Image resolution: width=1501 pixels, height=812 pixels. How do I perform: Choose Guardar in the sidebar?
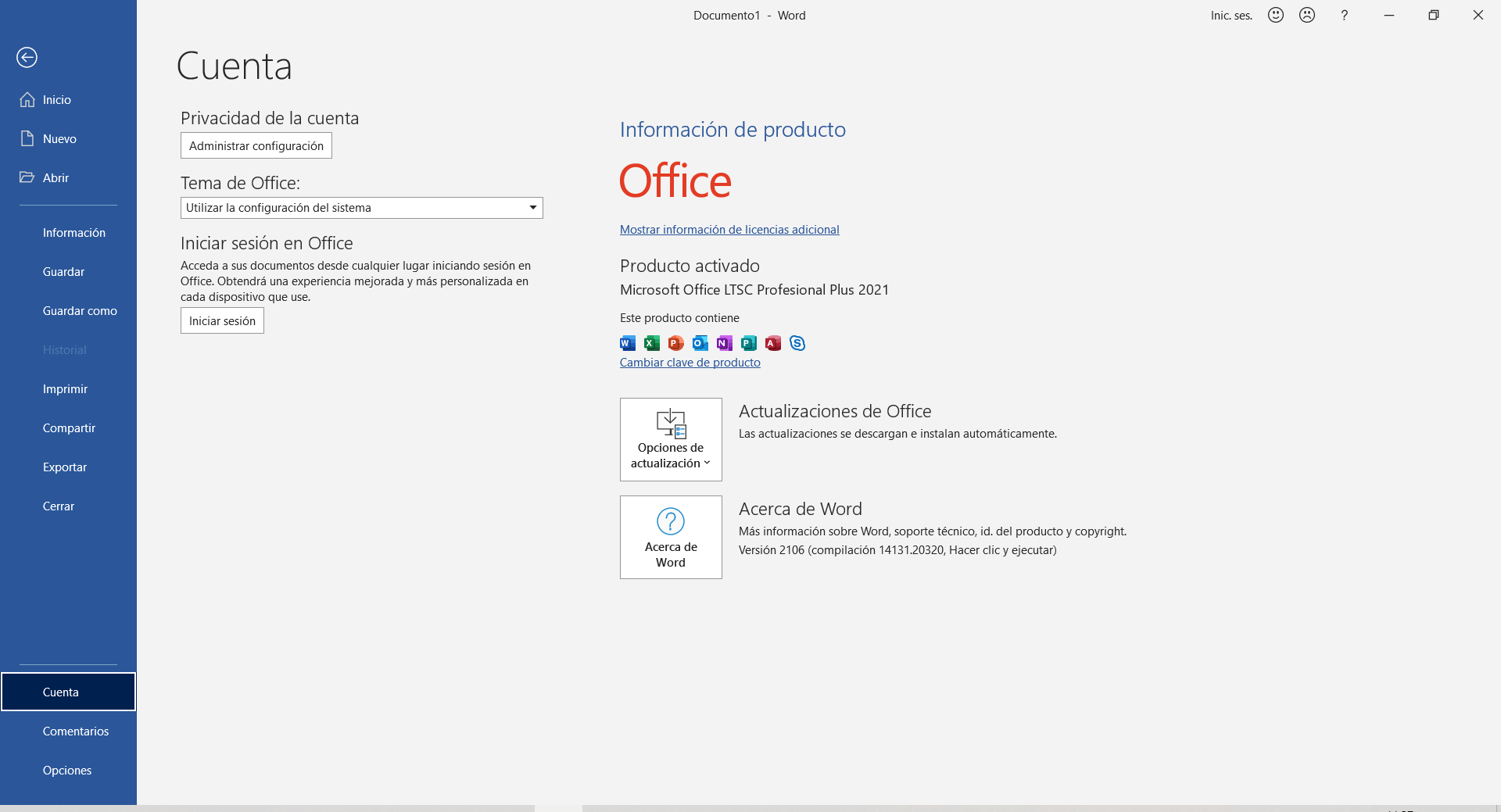(x=68, y=271)
